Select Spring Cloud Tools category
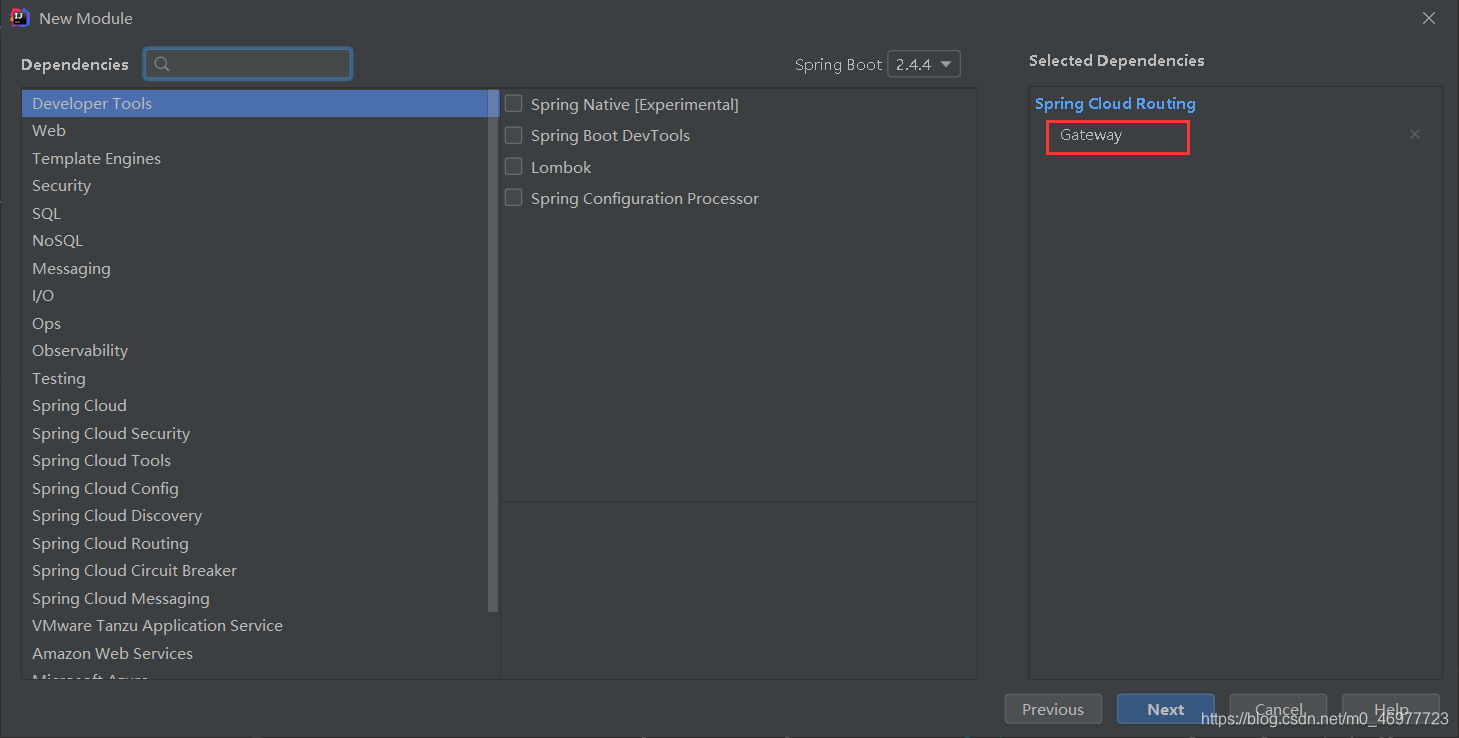Viewport: 1459px width, 738px height. coord(255,461)
